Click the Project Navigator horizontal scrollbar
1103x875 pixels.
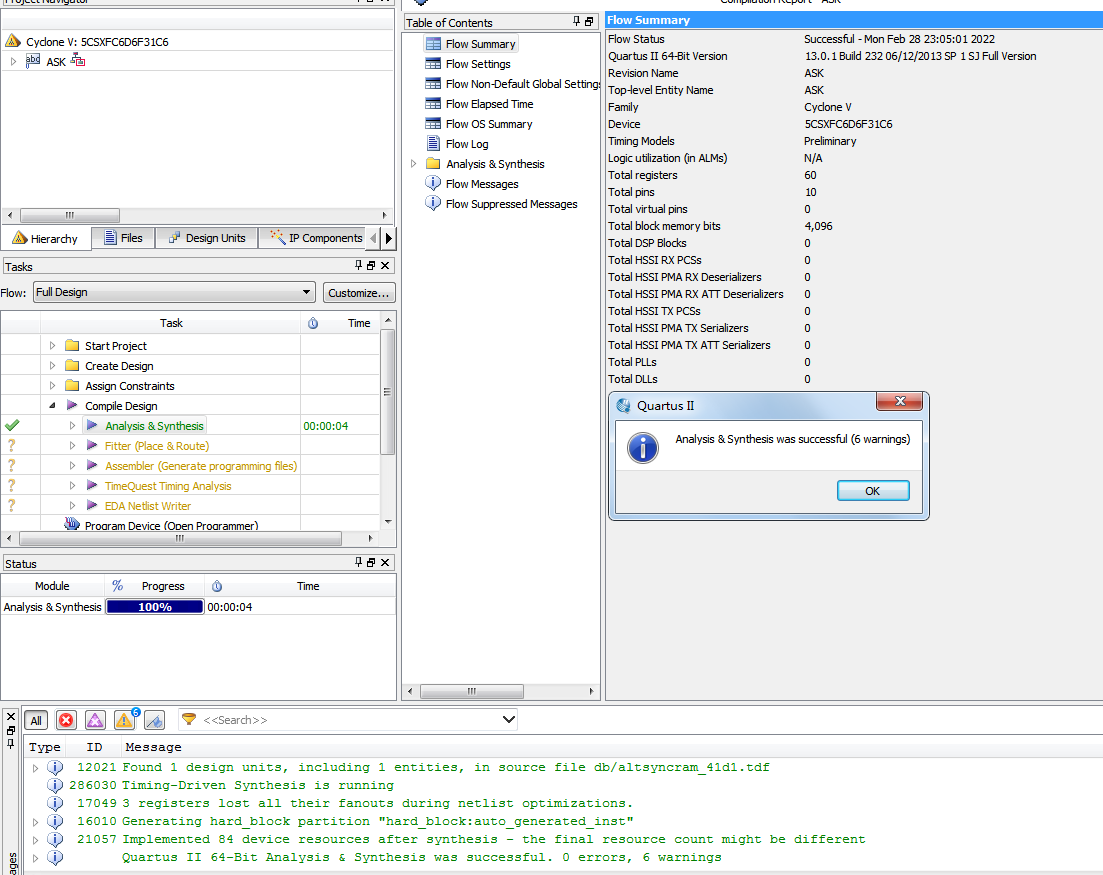click(70, 215)
